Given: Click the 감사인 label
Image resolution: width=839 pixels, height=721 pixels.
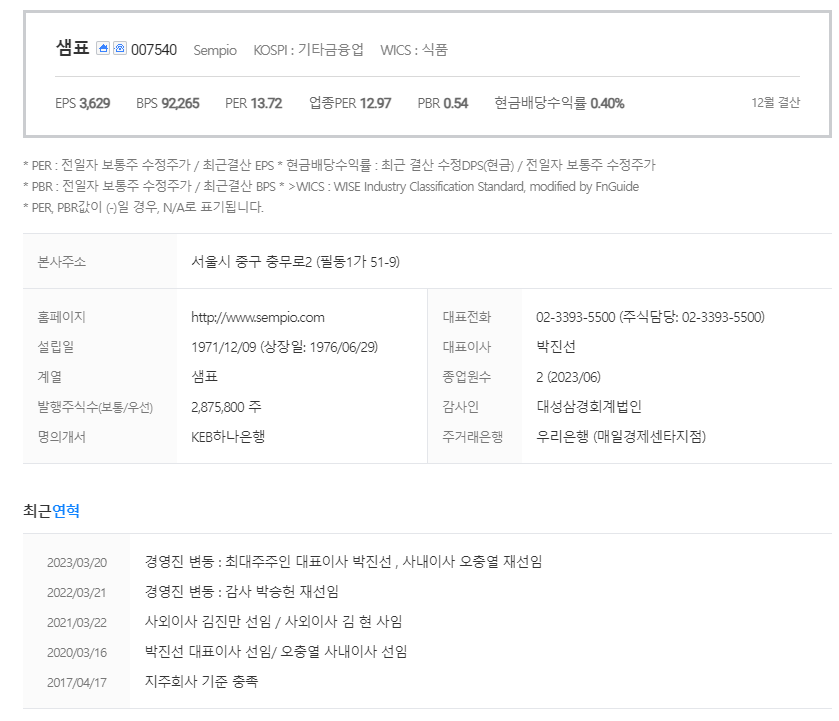Looking at the screenshot, I should point(461,407).
